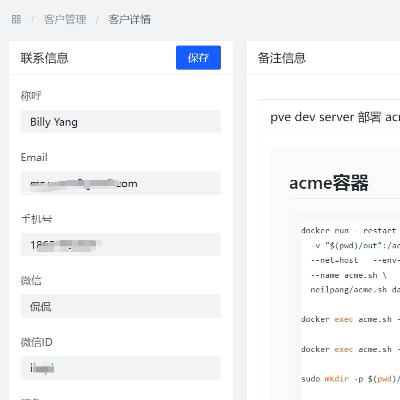Edit the 微信 field containing 侃侃
The image size is (400, 400).
click(x=121, y=306)
